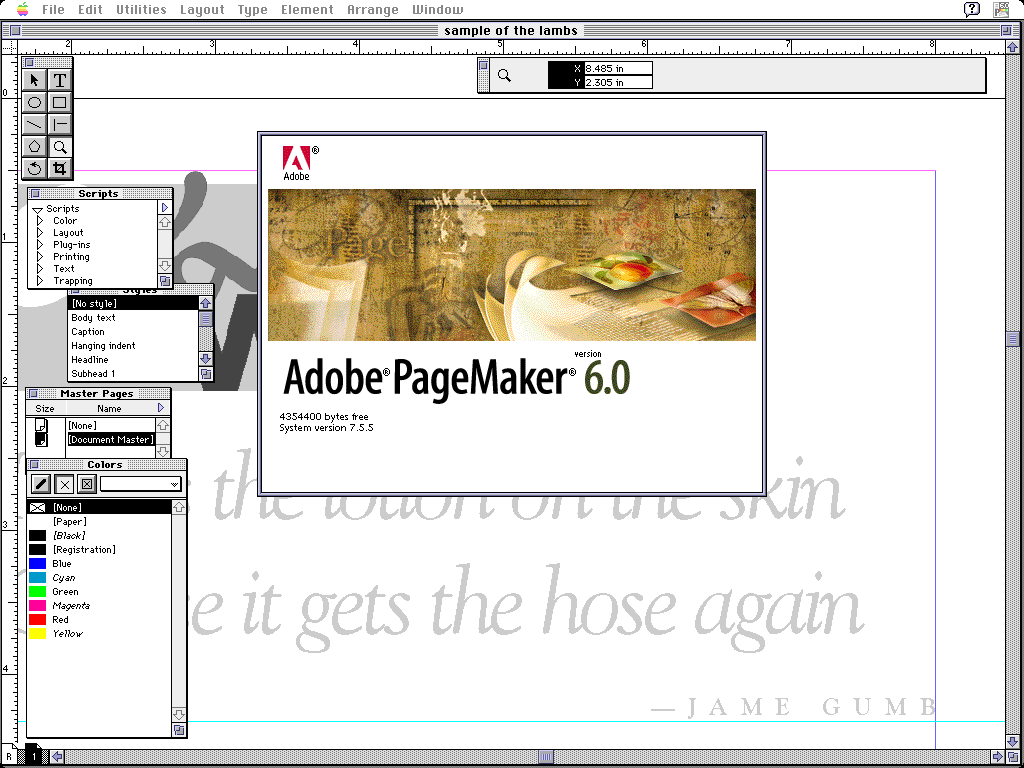Select the Ellipse tool
The width and height of the screenshot is (1024, 768).
(35, 103)
